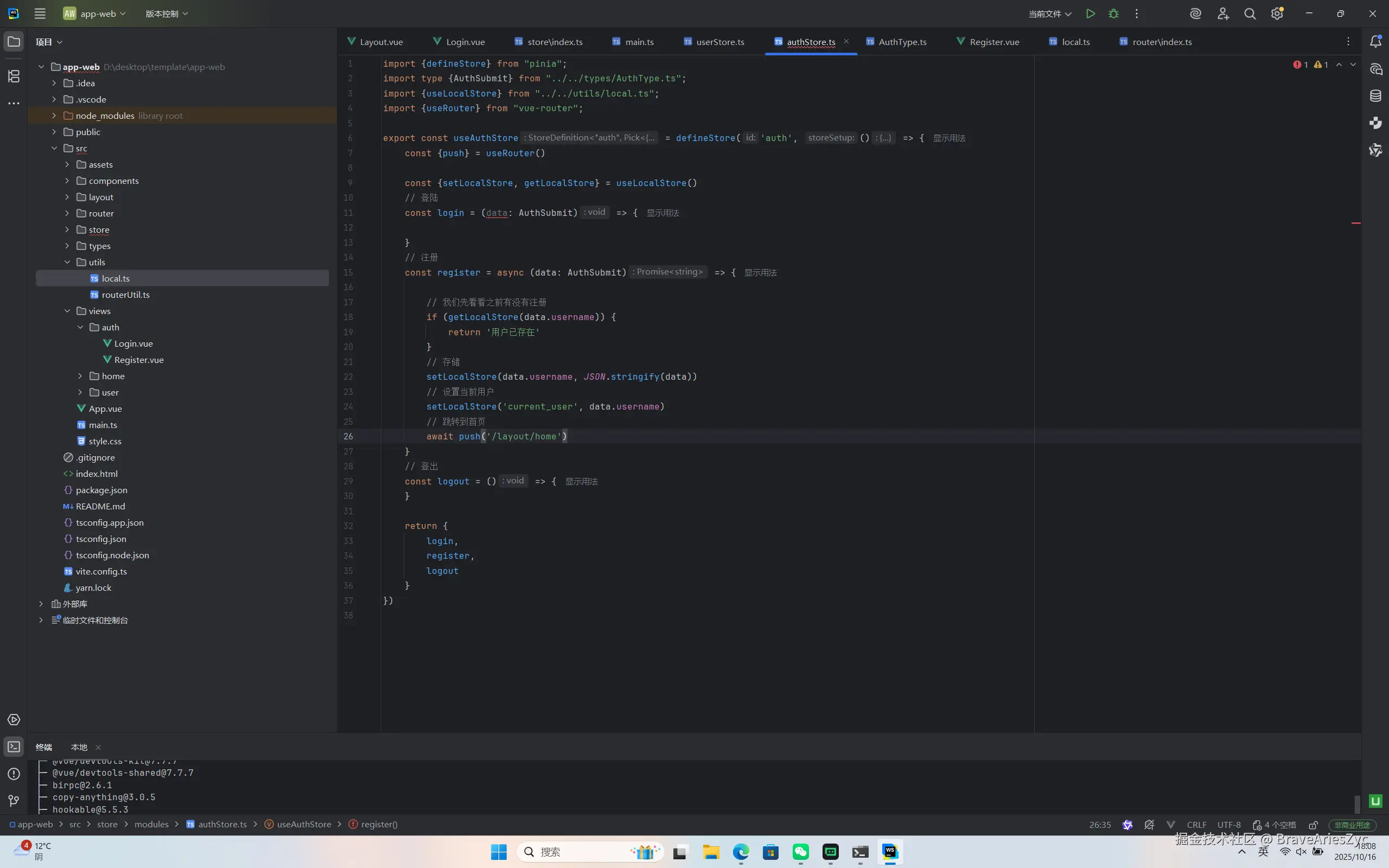Open the Notifications bell icon
Screen dimensions: 1389x868
pyautogui.click(x=1375, y=41)
